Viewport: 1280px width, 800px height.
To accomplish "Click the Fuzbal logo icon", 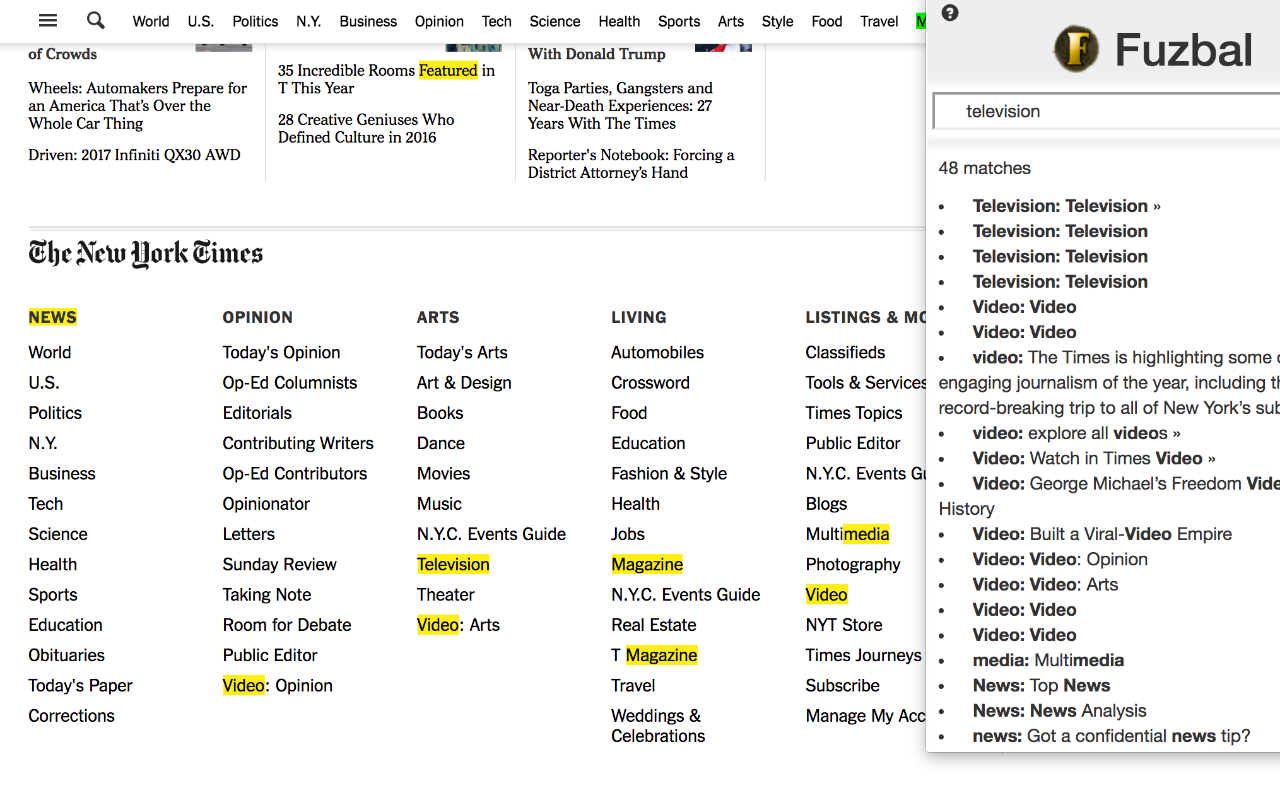I will click(1076, 49).
